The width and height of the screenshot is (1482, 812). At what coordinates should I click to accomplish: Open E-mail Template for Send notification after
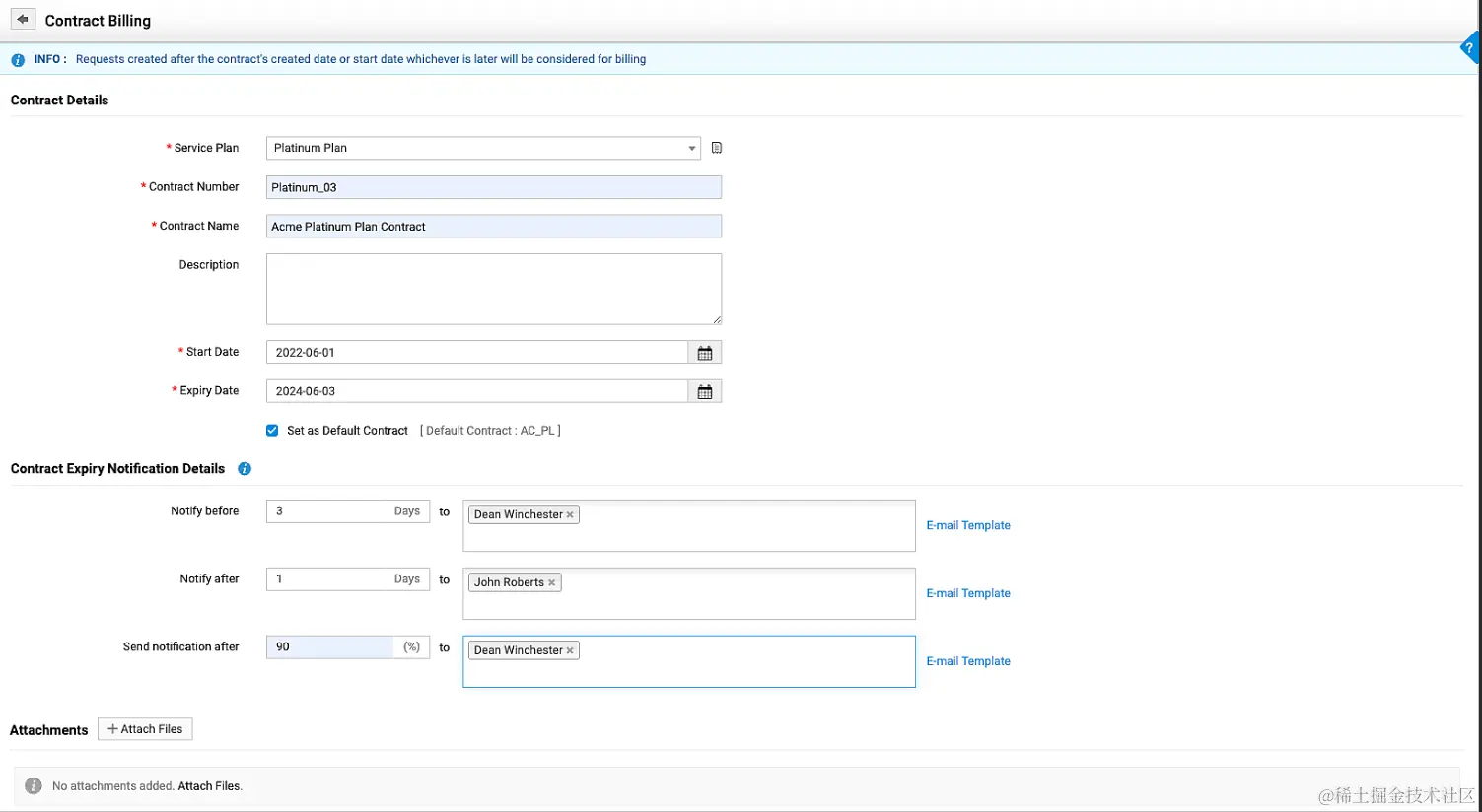tap(967, 660)
